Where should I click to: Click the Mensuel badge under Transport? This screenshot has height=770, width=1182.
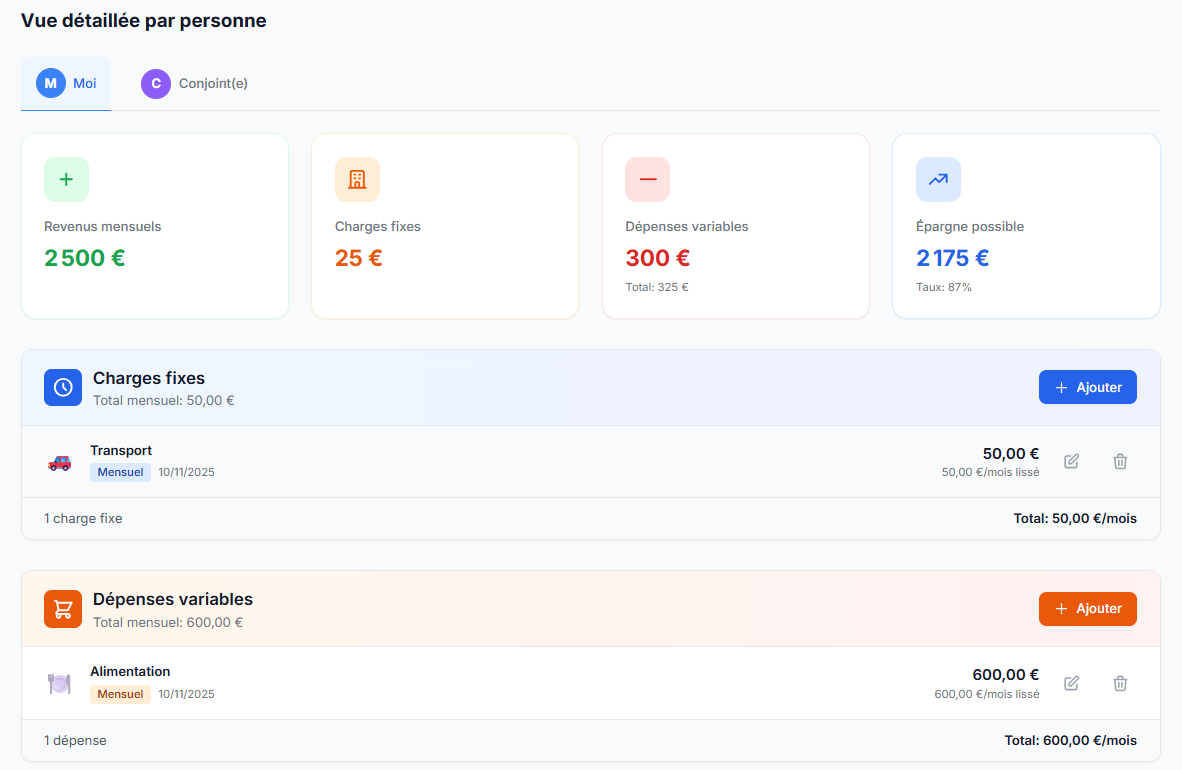[120, 472]
